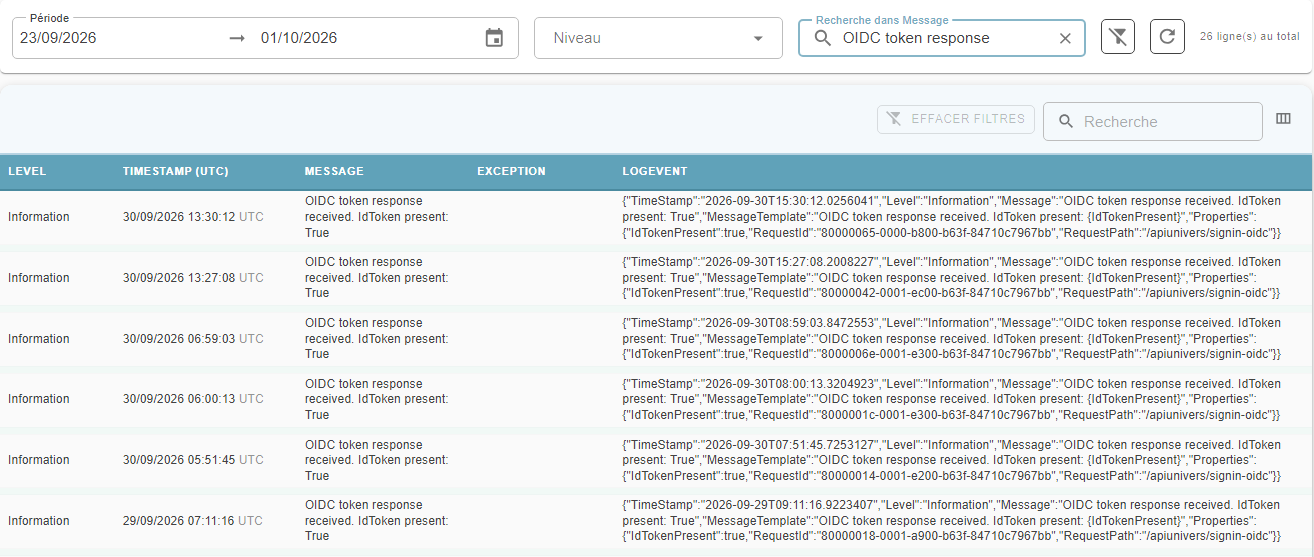Click log event JSON with RequestId 8000001c-0001-e300
The height and width of the screenshot is (557, 1314).
click(x=952, y=399)
